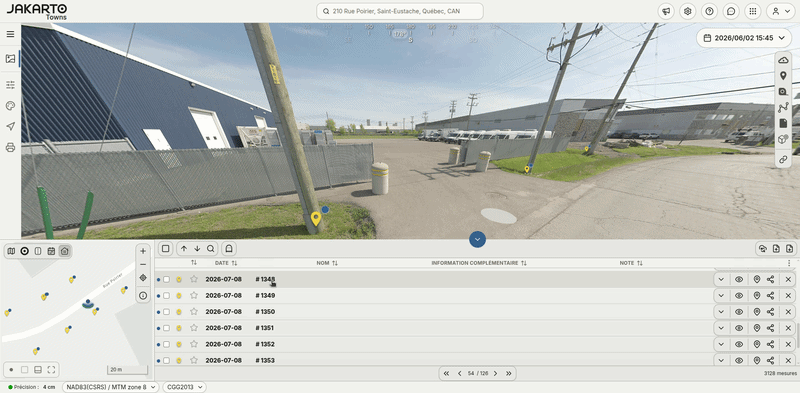Click the navigation arrow icon in sidebar
The height and width of the screenshot is (393, 800).
tap(10, 127)
